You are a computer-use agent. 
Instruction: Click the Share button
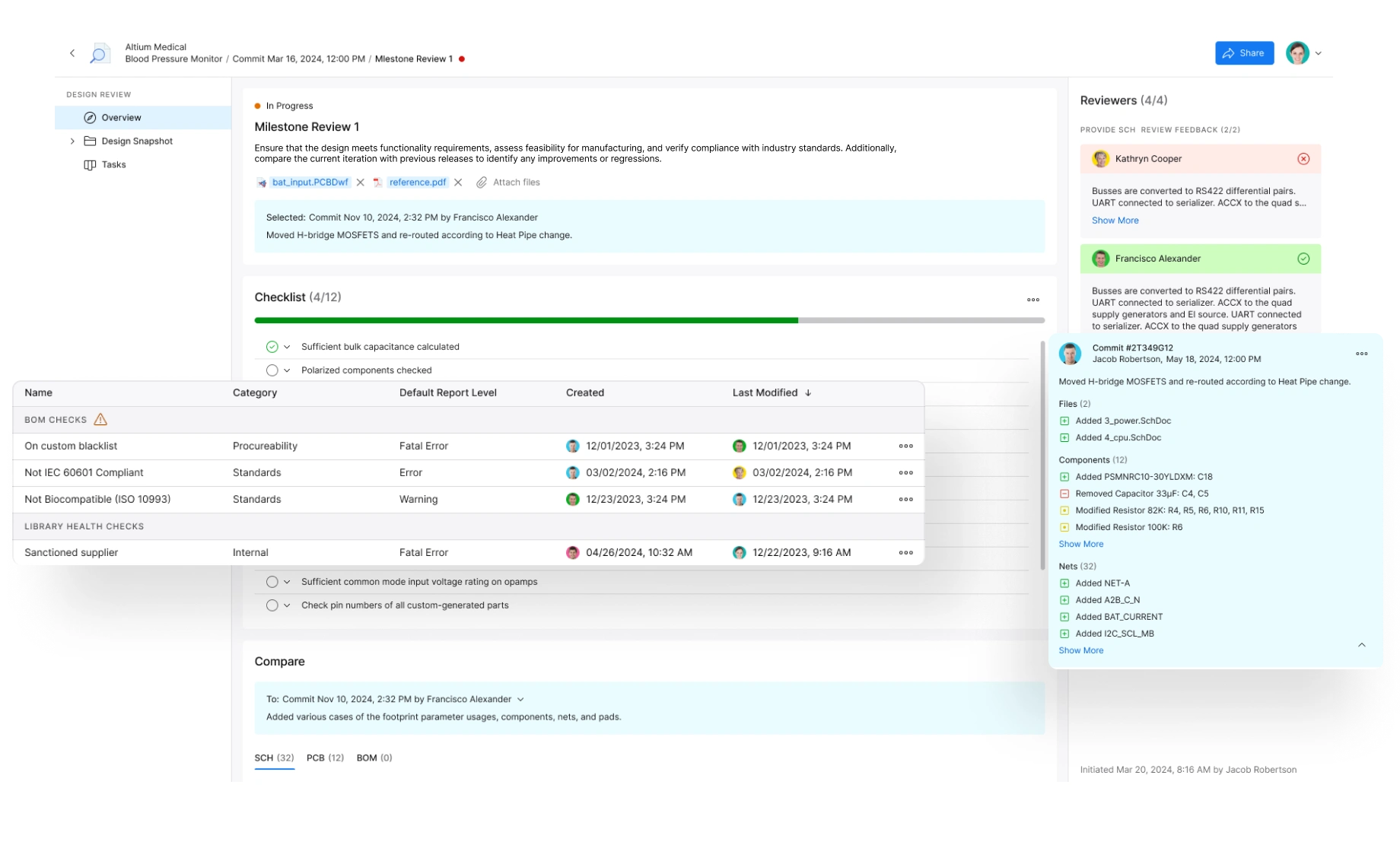(1244, 53)
